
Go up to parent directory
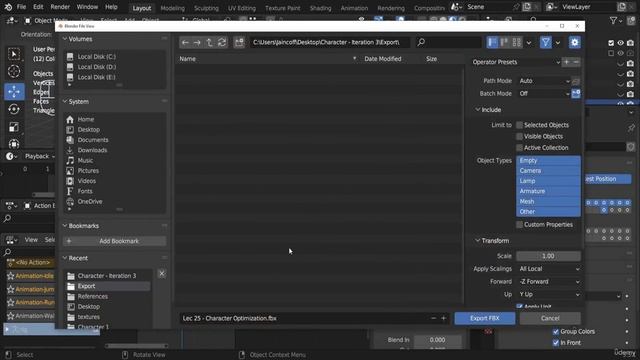click(209, 42)
